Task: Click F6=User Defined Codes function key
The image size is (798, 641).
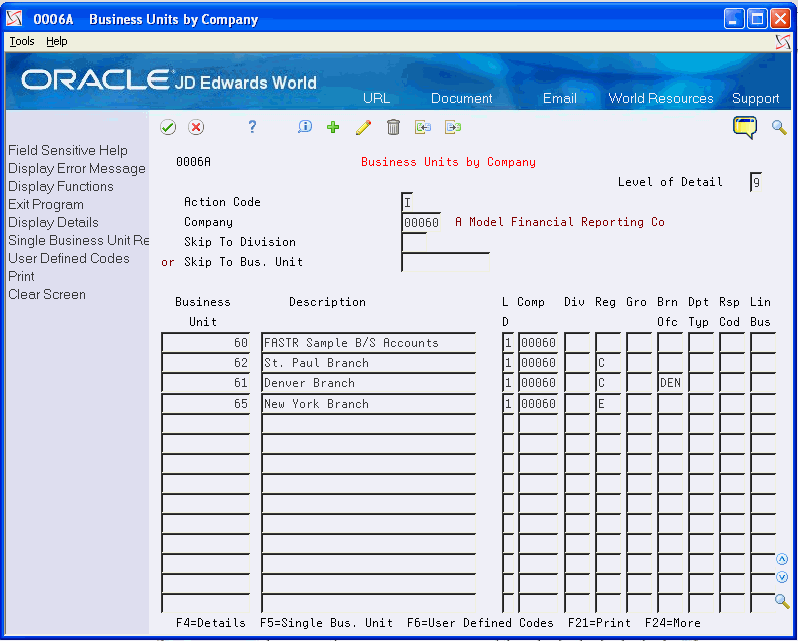Action: pyautogui.click(x=480, y=623)
